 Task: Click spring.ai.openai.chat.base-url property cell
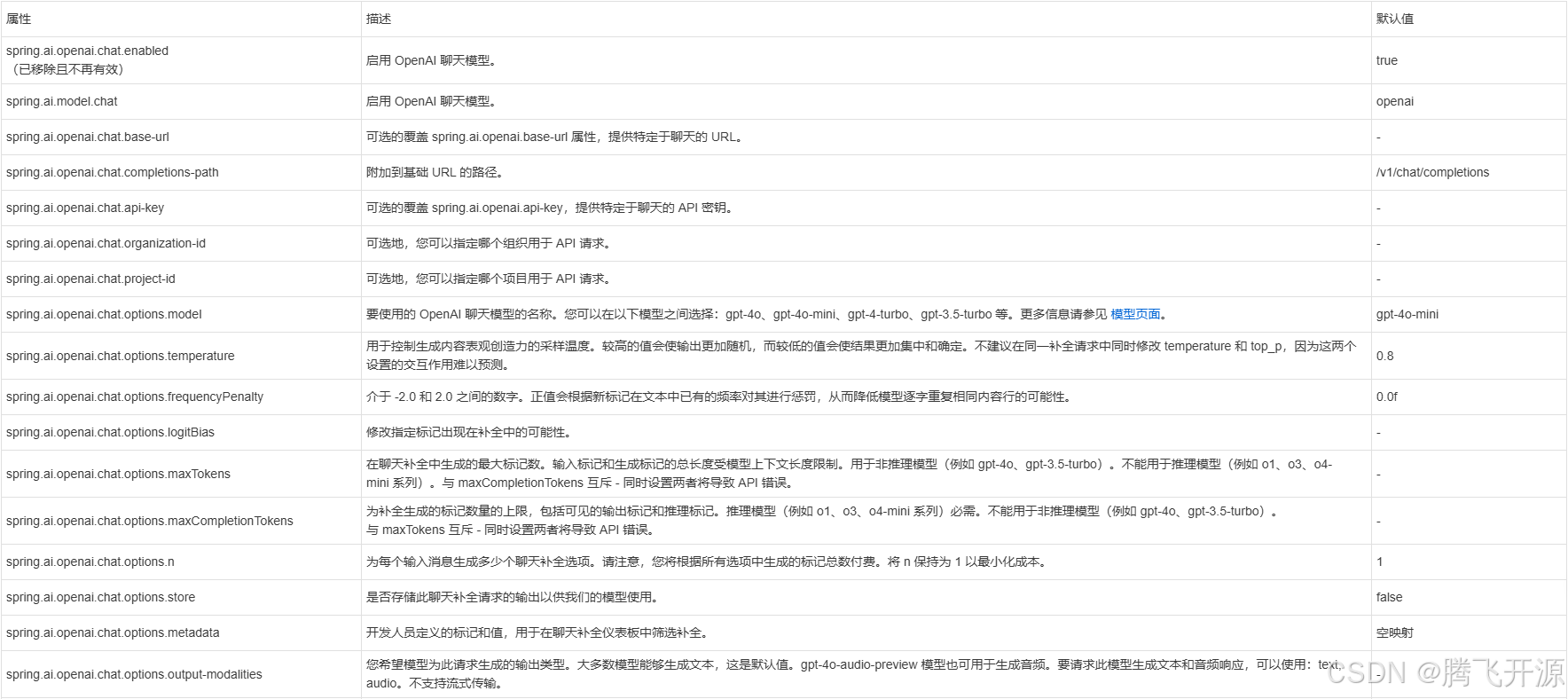[x=181, y=137]
